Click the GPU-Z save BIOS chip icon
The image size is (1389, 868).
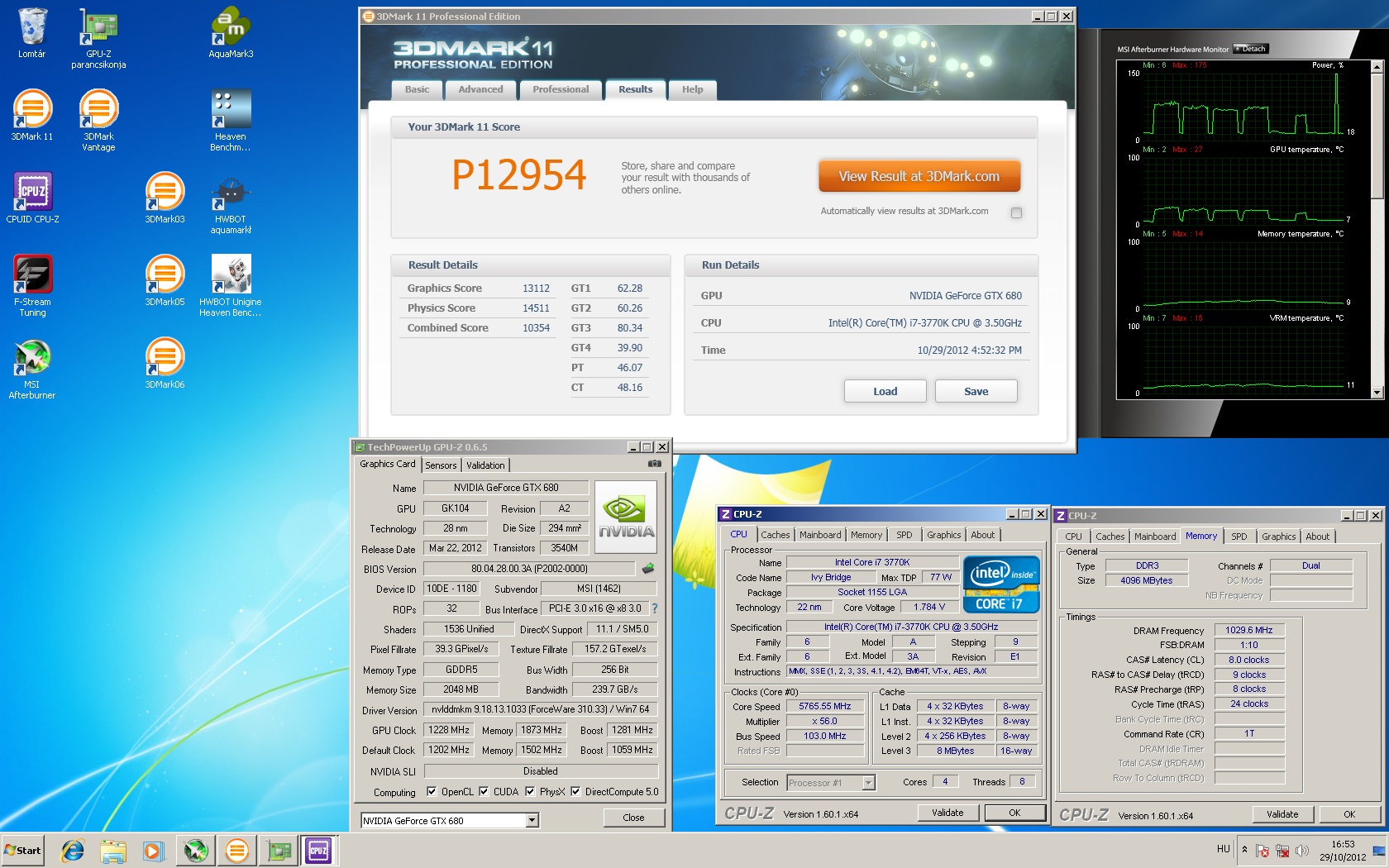(648, 569)
